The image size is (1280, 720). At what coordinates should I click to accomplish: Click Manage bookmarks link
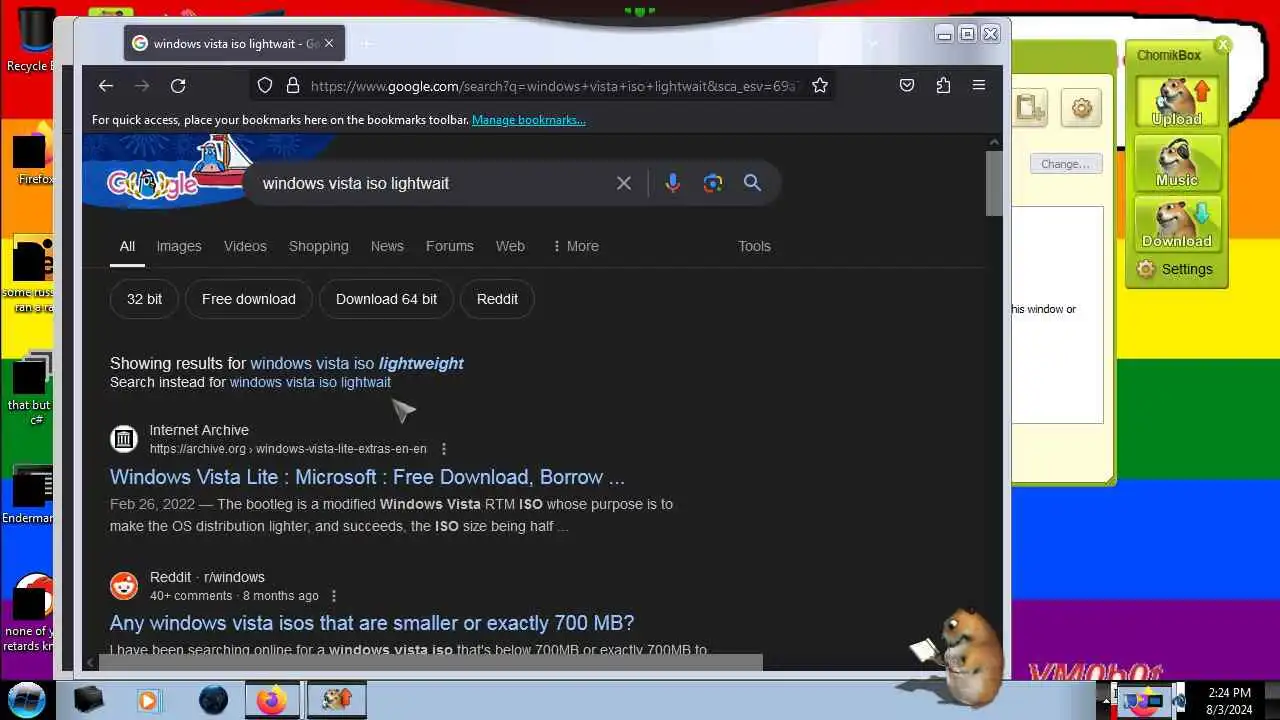point(529,120)
